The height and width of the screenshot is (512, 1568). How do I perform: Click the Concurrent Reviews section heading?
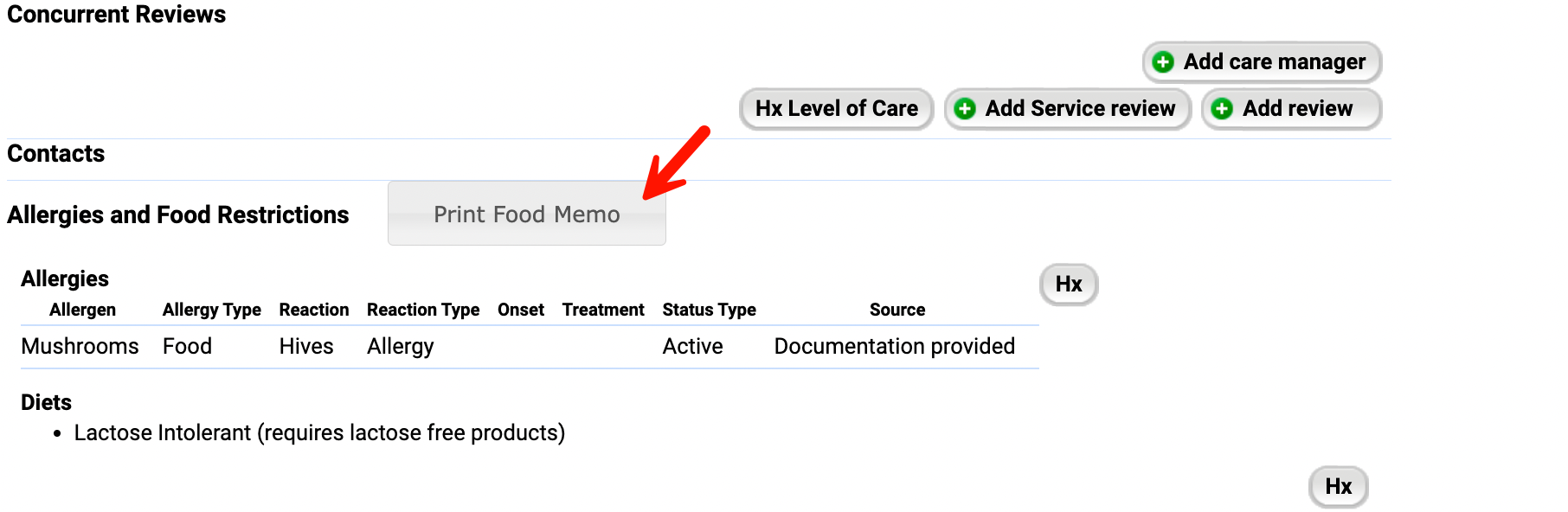click(117, 15)
